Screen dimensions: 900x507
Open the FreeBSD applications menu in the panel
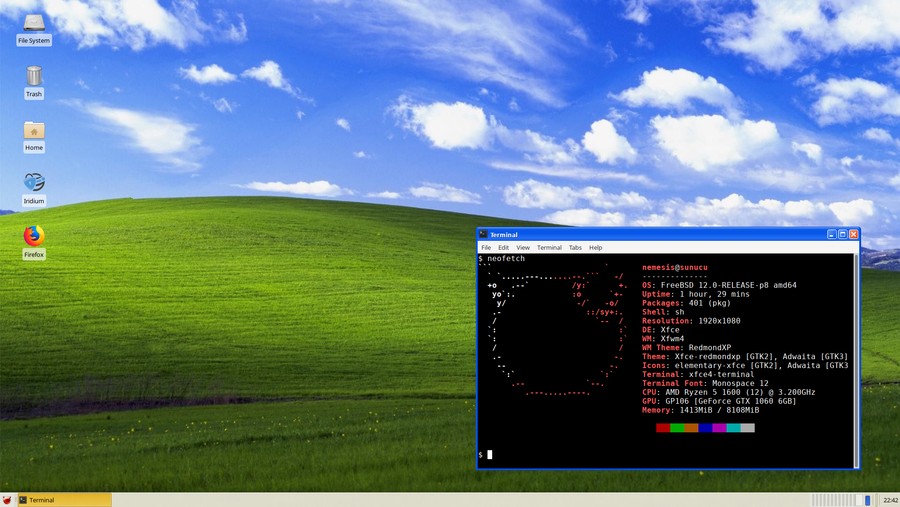(7, 500)
